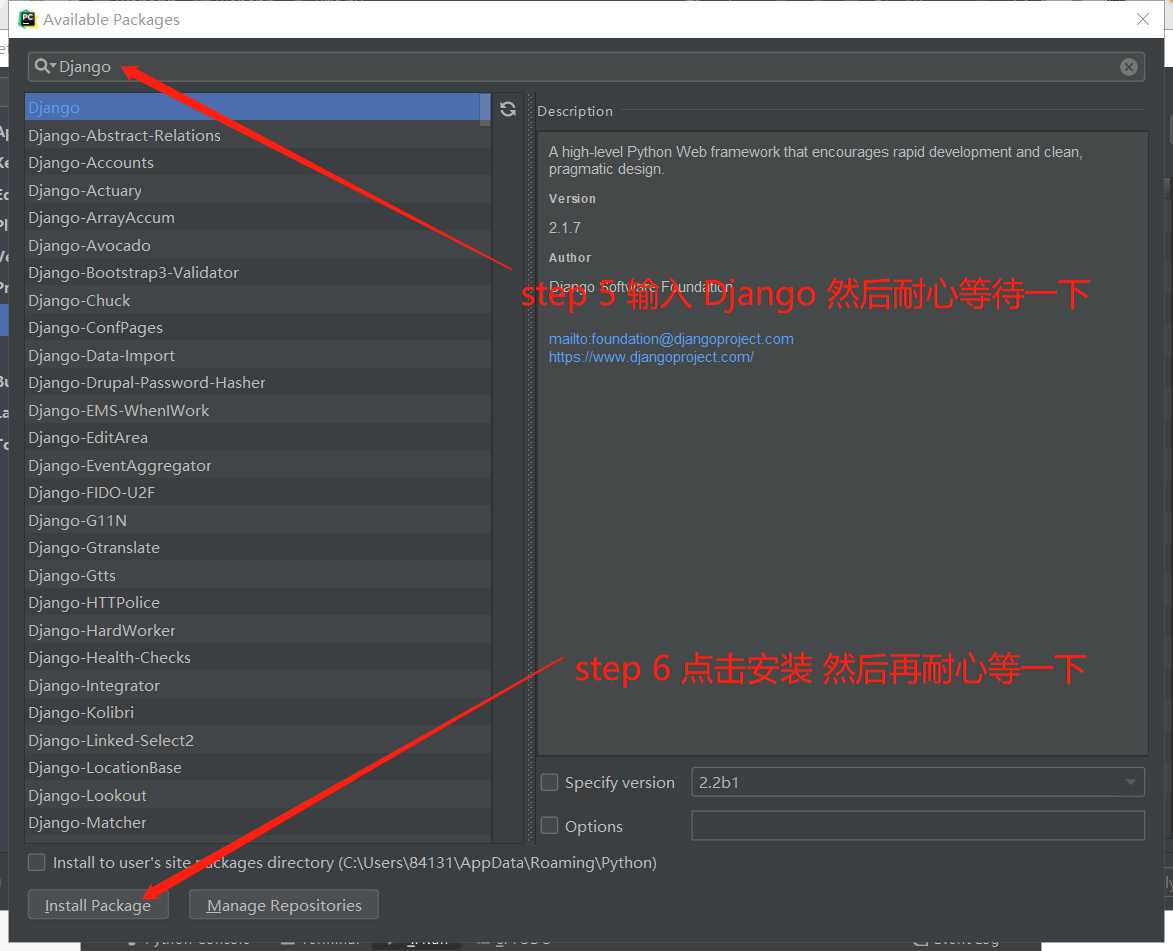The width and height of the screenshot is (1173, 951).
Task: Enable the Options checkbox
Action: [549, 825]
